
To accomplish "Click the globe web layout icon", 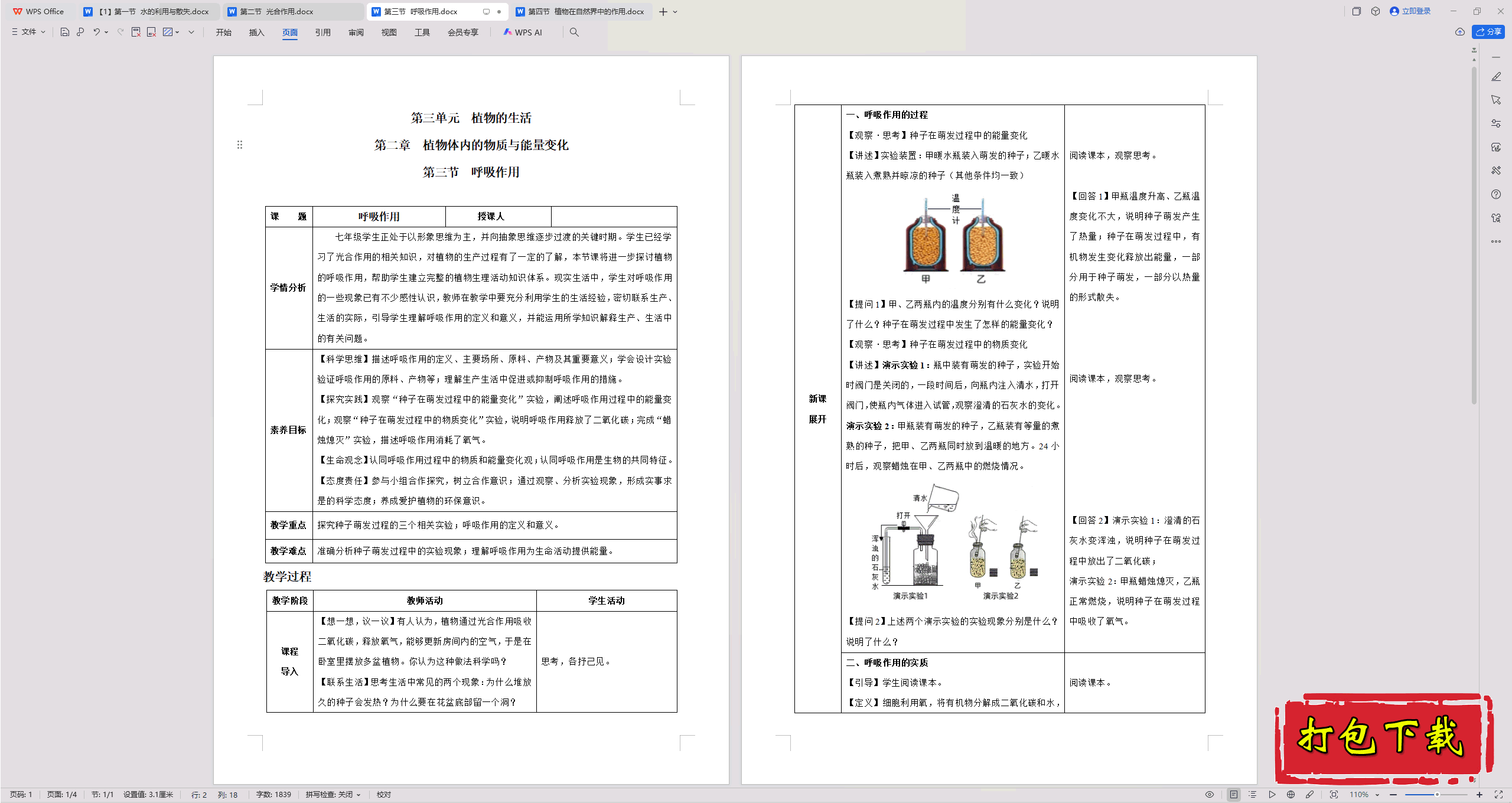I will (1291, 795).
